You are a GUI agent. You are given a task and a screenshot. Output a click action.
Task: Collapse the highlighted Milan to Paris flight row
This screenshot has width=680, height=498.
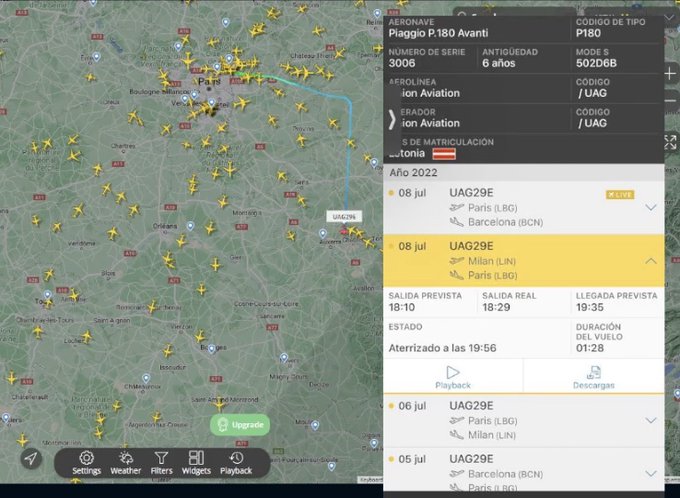(651, 261)
